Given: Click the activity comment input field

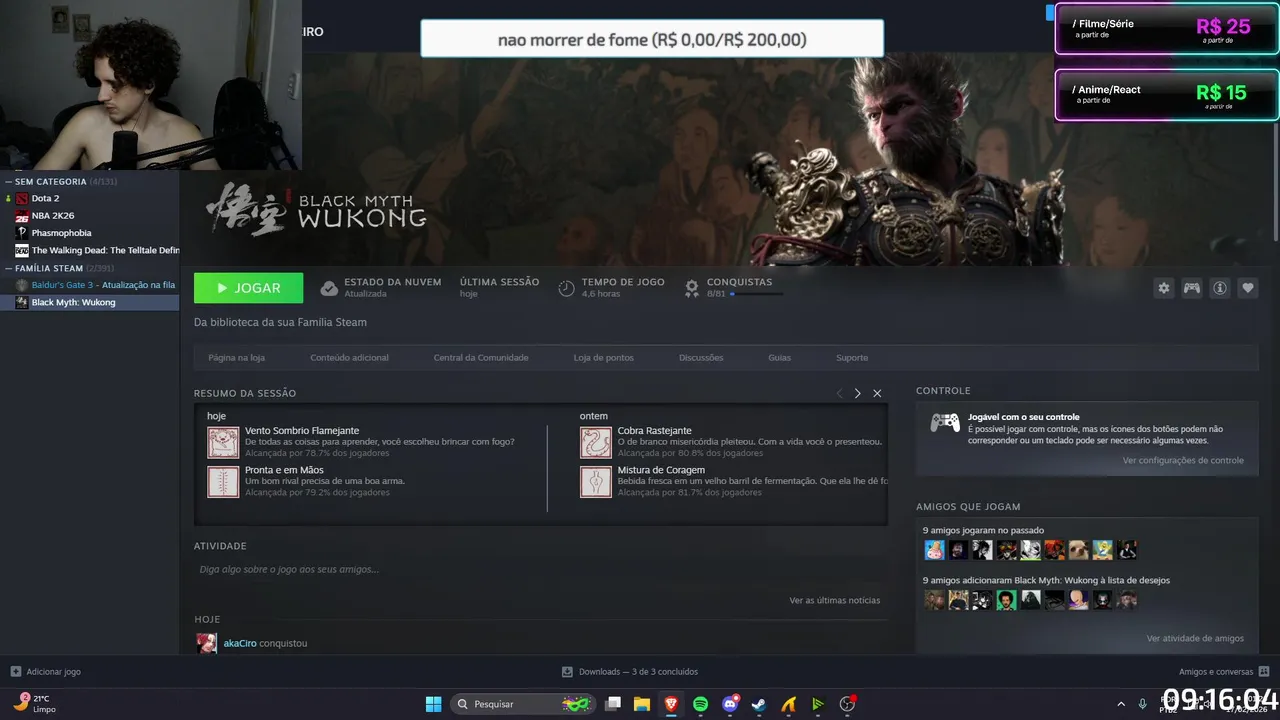Looking at the screenshot, I should pos(540,569).
